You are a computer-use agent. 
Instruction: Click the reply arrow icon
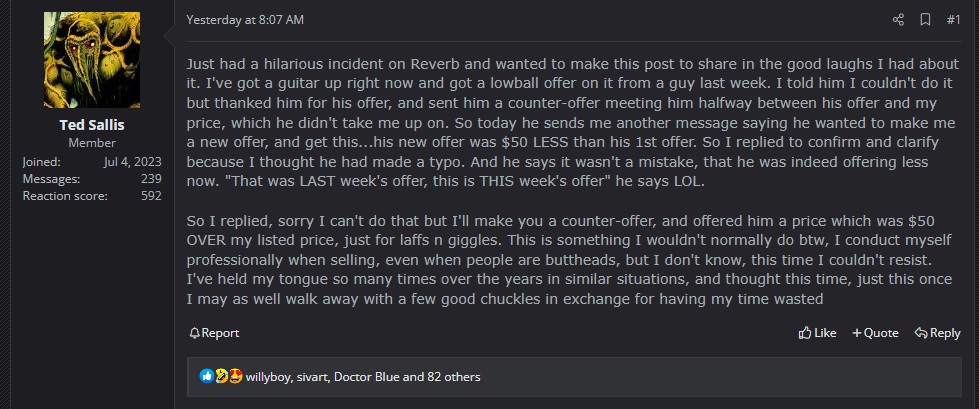[x=920, y=333]
